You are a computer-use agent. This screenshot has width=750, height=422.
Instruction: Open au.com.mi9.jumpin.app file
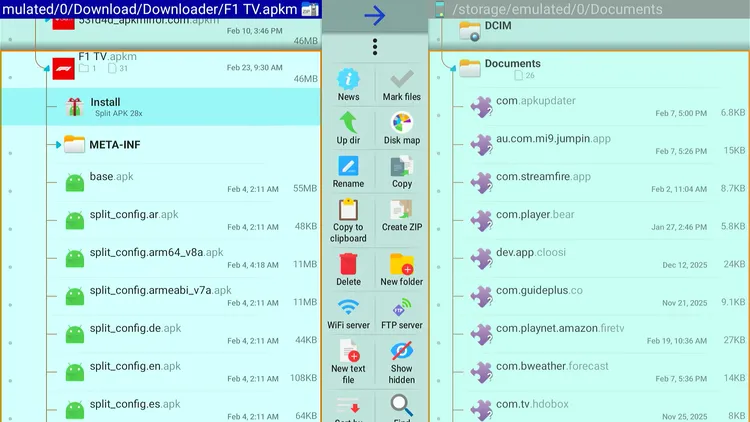590,144
